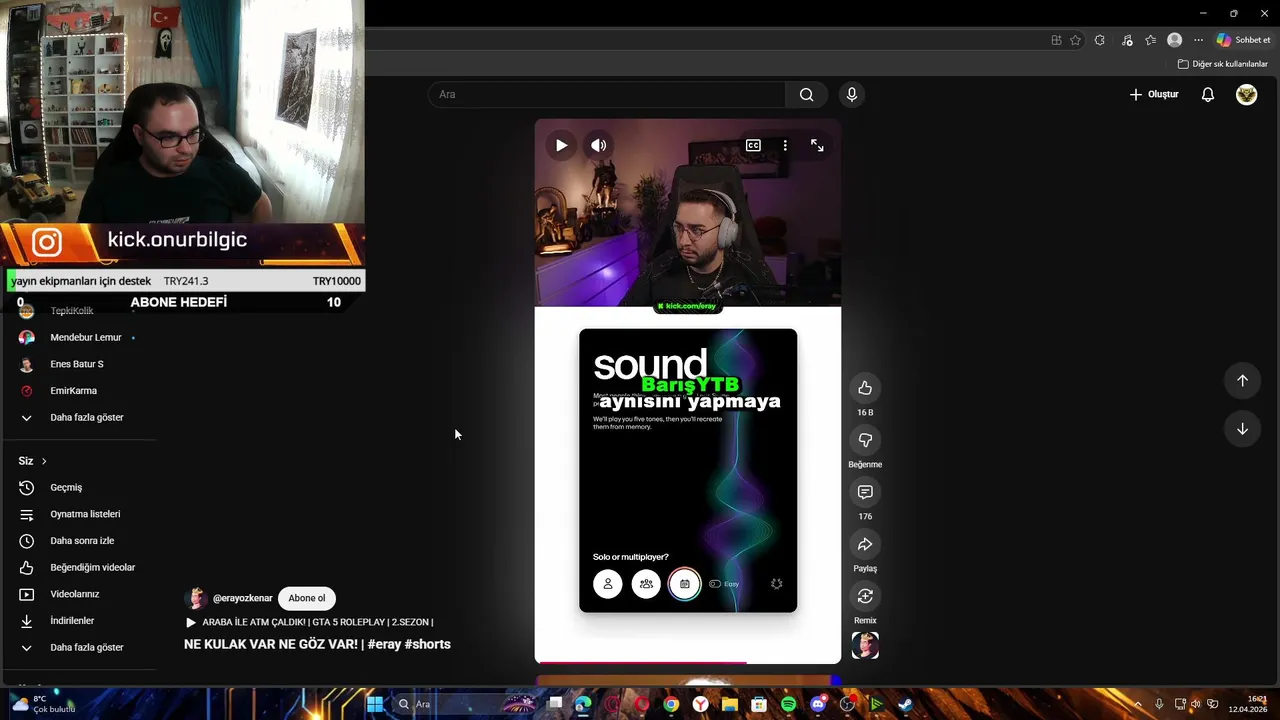Open the Edge apps grid icon in the address bar
The image size is (1280, 720).
point(1056,40)
